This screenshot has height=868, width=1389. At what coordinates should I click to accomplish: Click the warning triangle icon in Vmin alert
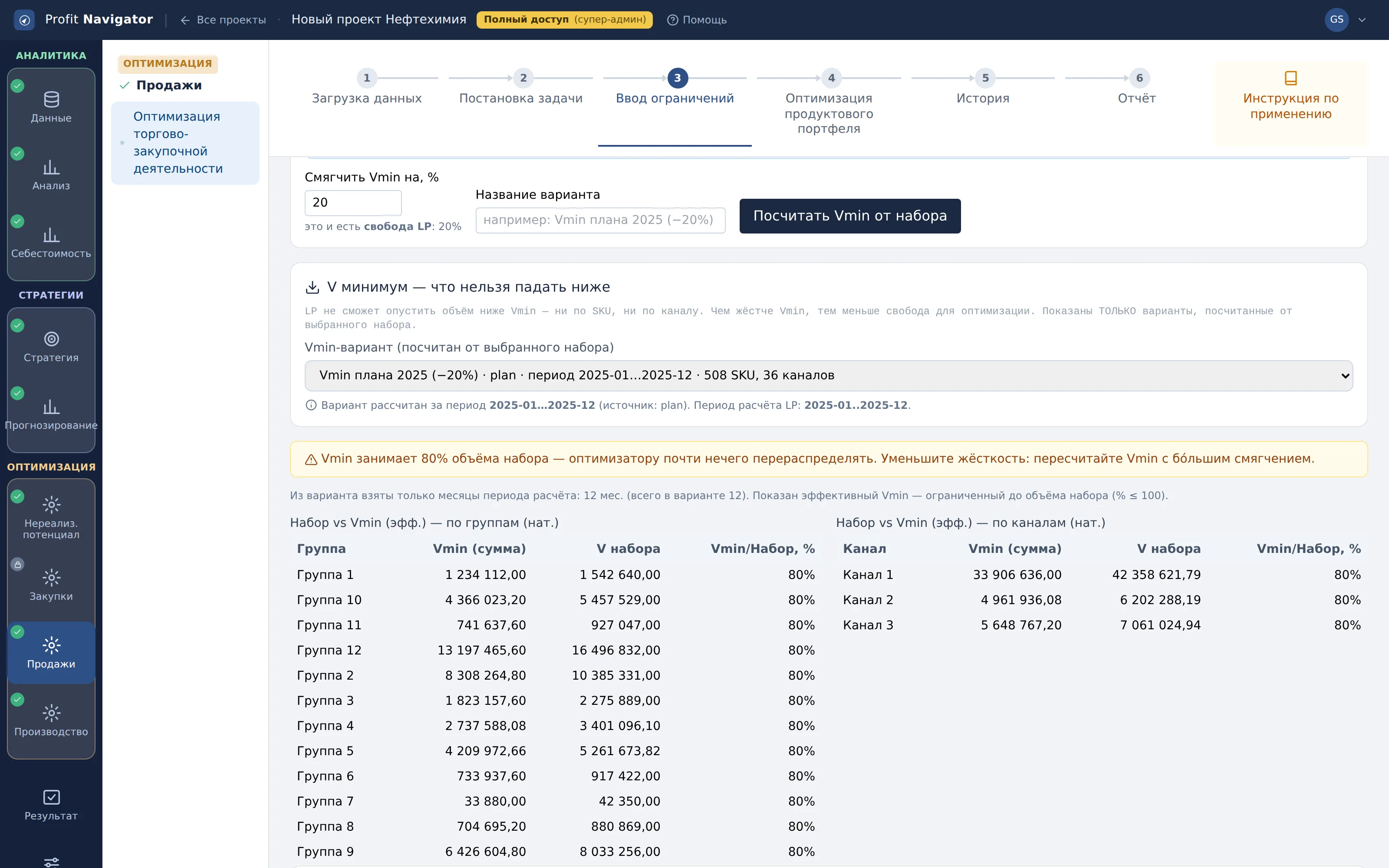pyautogui.click(x=311, y=459)
